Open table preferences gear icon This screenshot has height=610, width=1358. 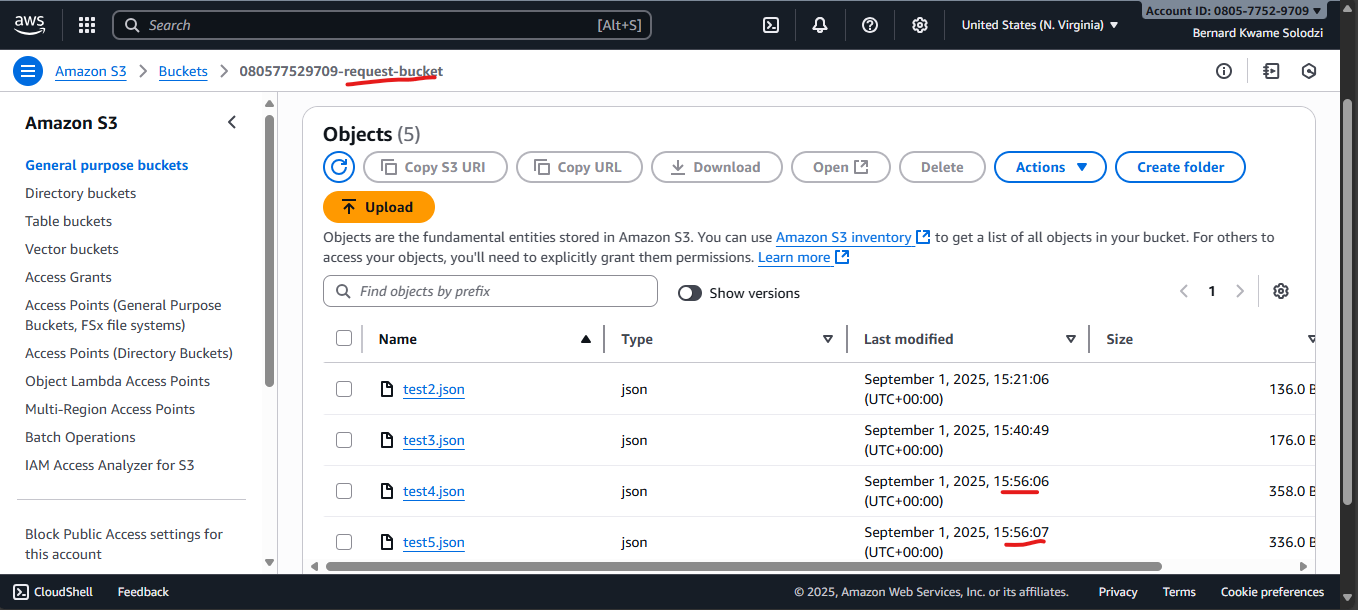(1281, 291)
